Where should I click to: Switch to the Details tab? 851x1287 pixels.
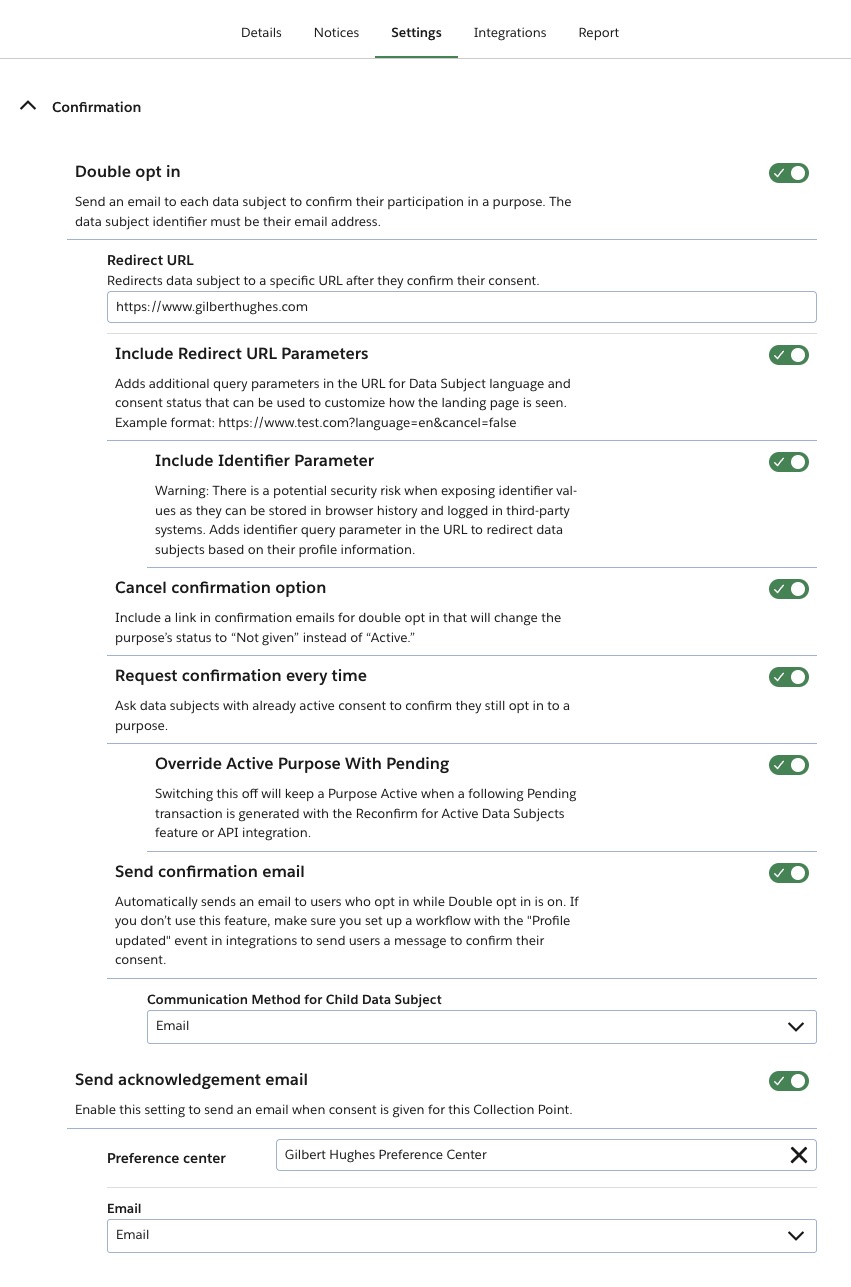coord(261,33)
